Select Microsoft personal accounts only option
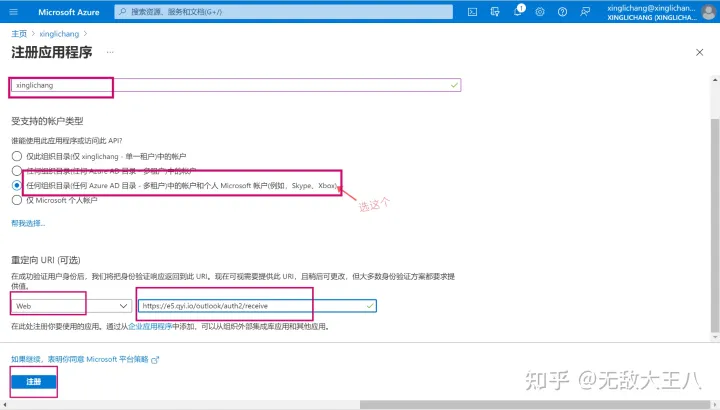The image size is (720, 410). [x=16, y=200]
